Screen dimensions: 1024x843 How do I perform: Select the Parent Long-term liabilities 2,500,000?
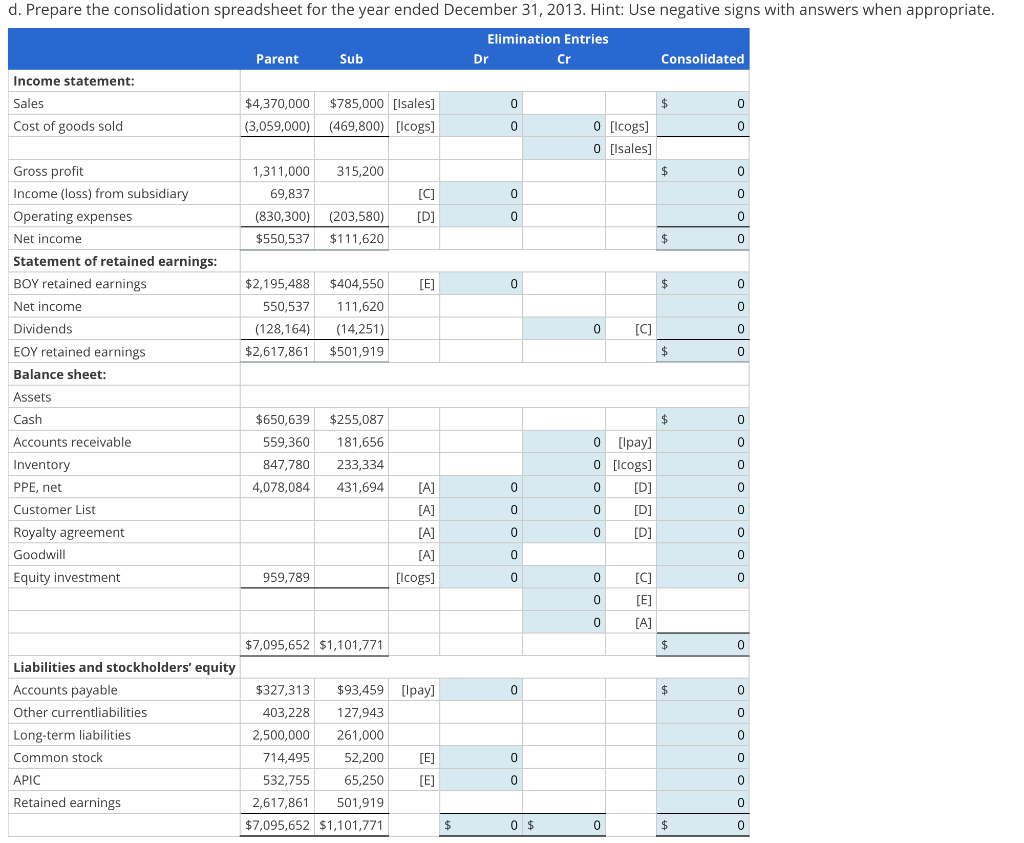click(281, 735)
